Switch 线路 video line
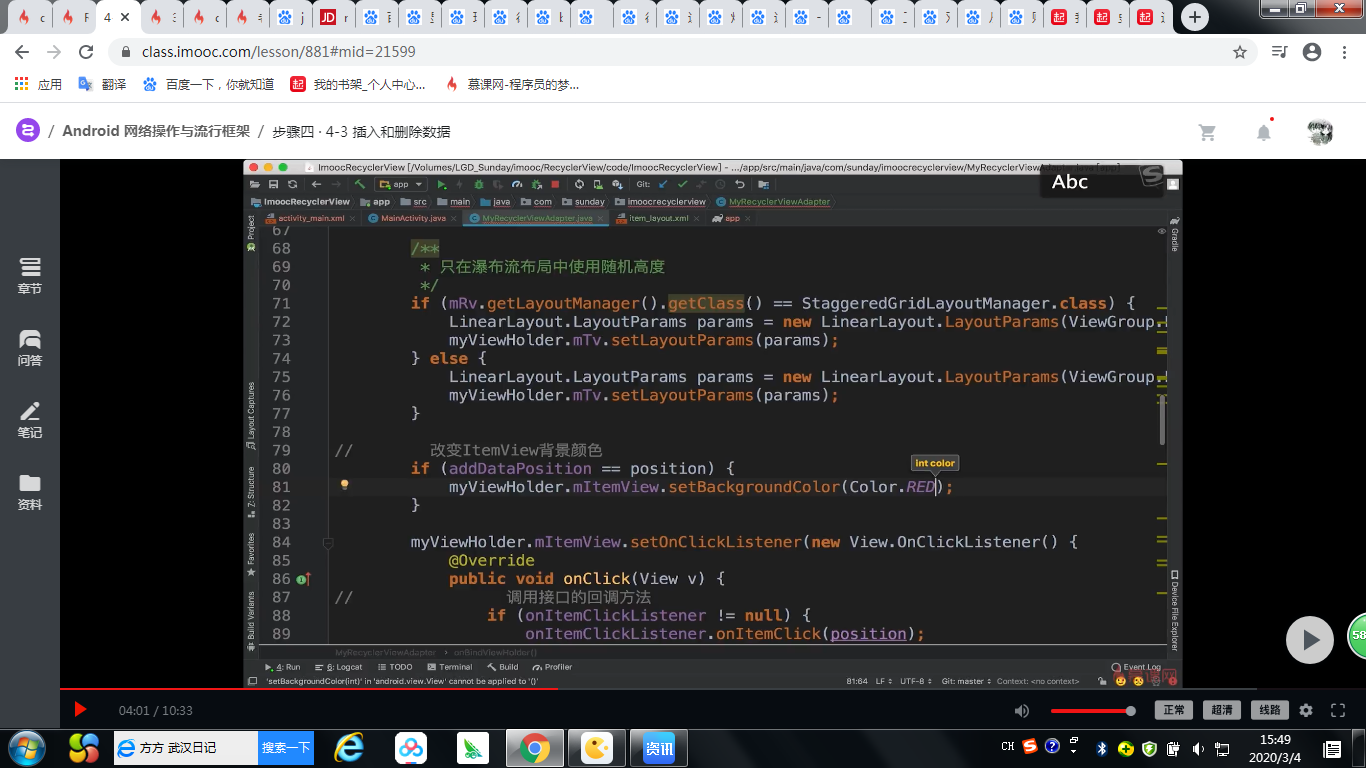The height and width of the screenshot is (768, 1366). click(x=1269, y=710)
